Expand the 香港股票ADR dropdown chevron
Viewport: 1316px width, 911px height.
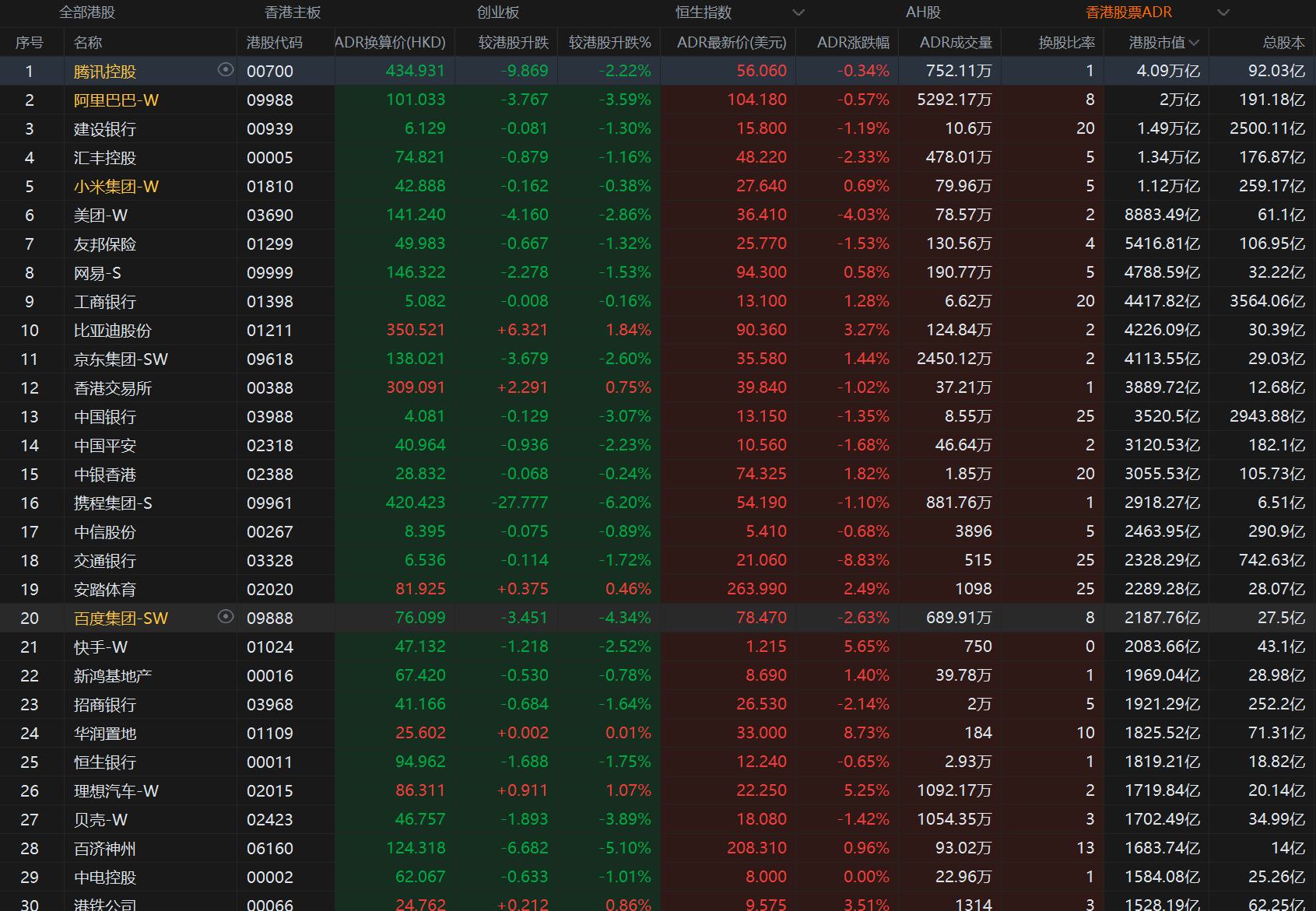[x=1223, y=12]
